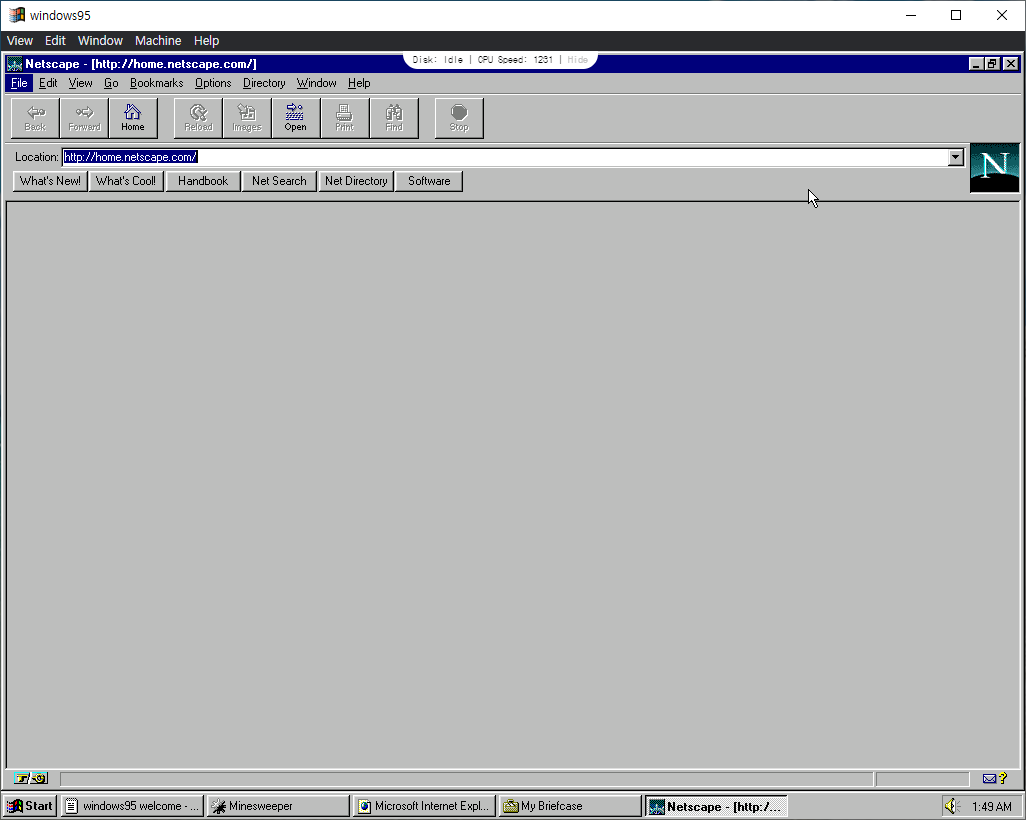Open the Options menu
Image resolution: width=1026 pixels, height=820 pixels.
213,83
